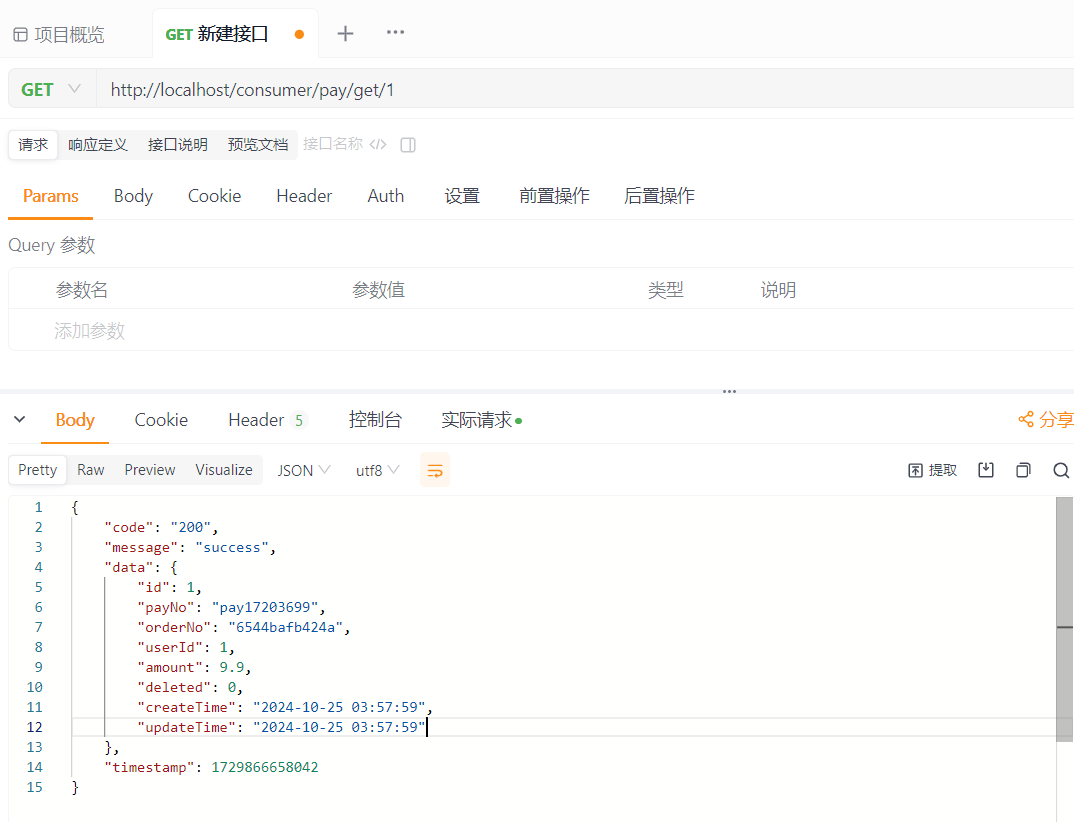Toggle the word wrap icon

click(x=435, y=471)
